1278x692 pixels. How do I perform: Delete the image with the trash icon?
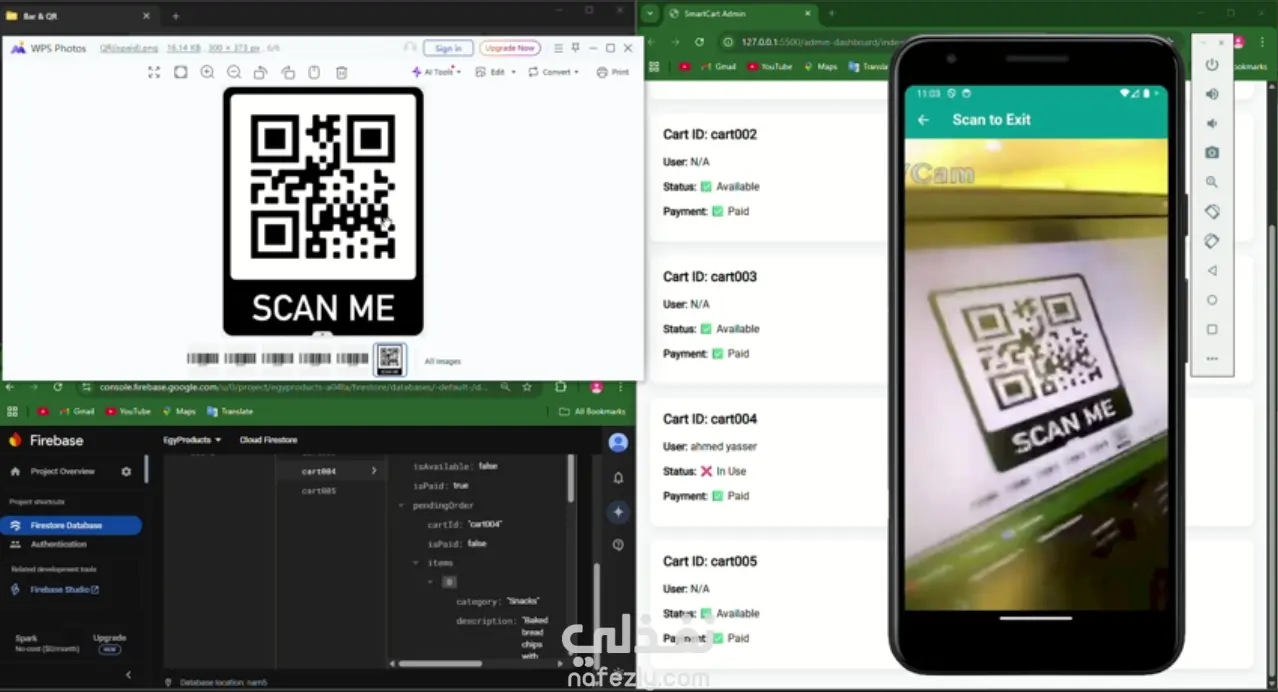[341, 72]
